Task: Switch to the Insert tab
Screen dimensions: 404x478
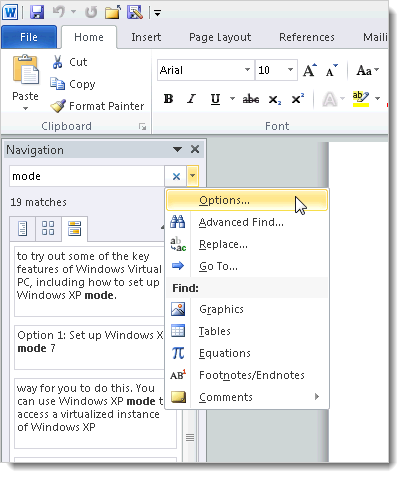Action: [146, 37]
